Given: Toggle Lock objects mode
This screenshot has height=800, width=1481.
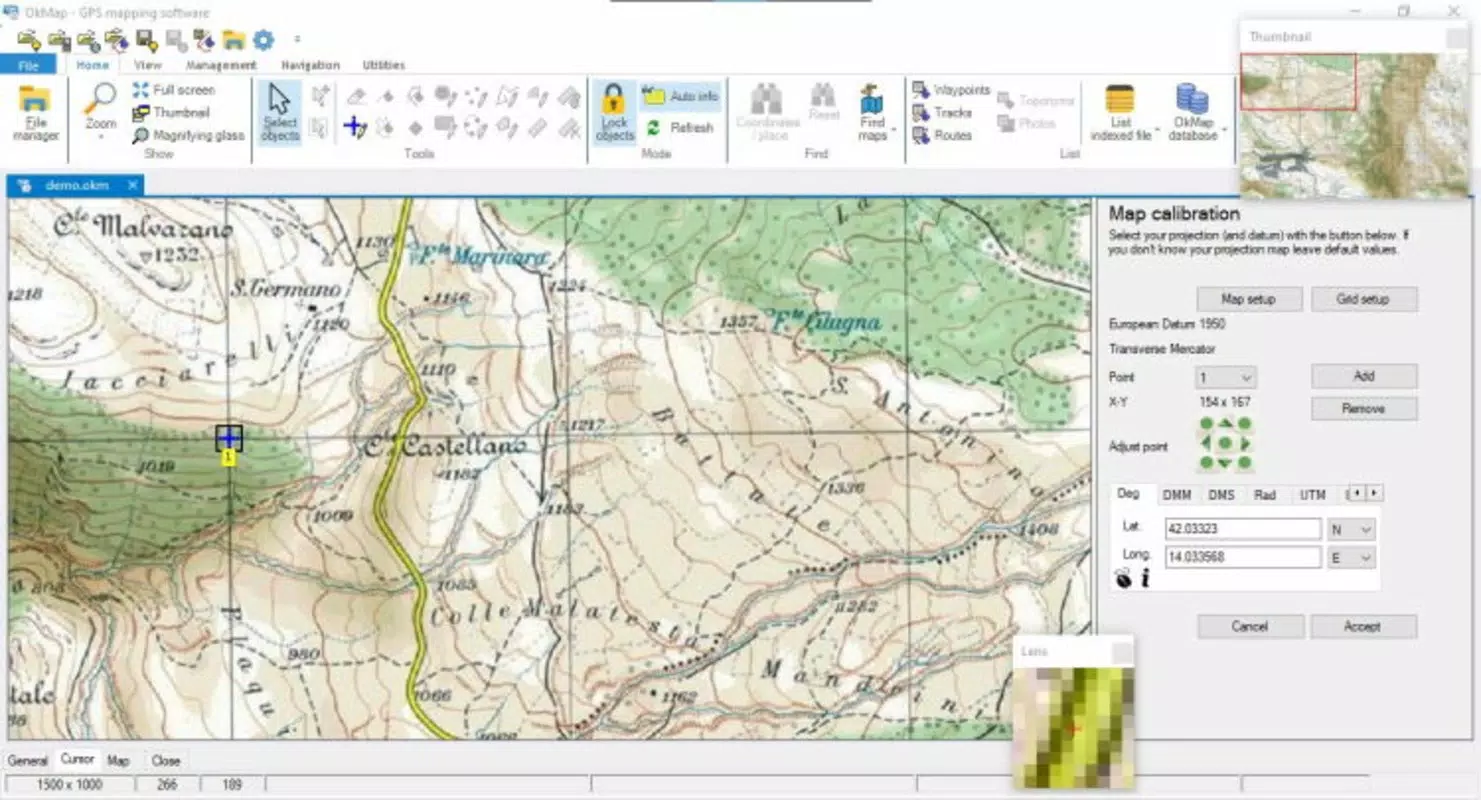Looking at the screenshot, I should [614, 113].
